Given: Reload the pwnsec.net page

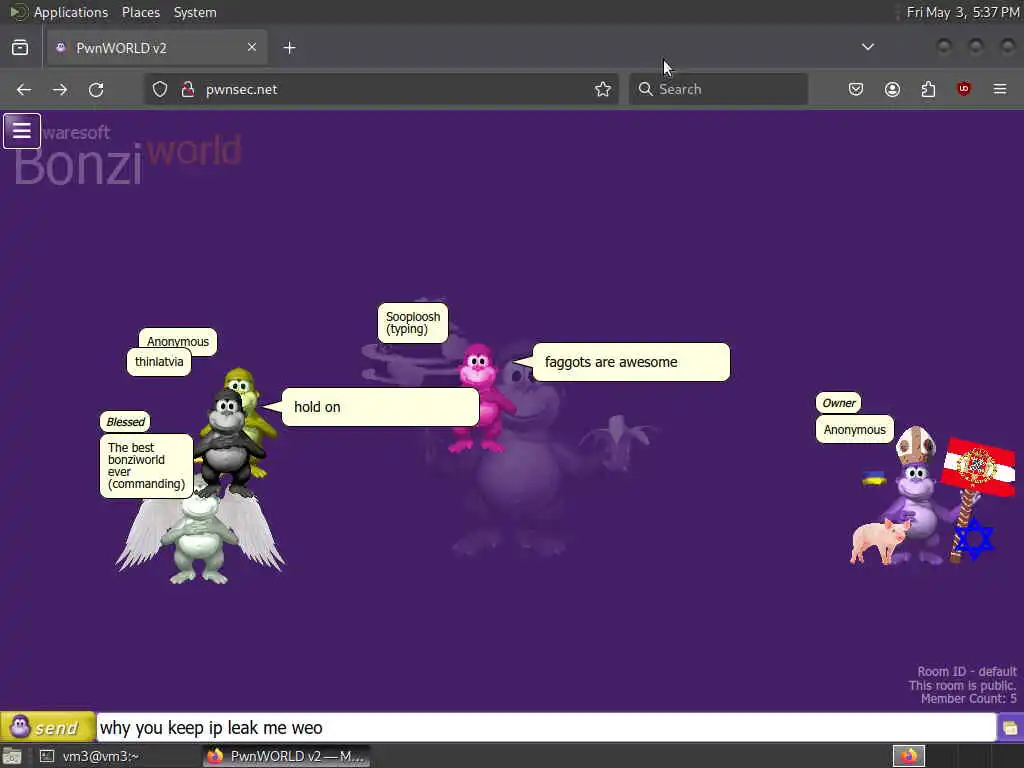Looking at the screenshot, I should click(x=96, y=89).
